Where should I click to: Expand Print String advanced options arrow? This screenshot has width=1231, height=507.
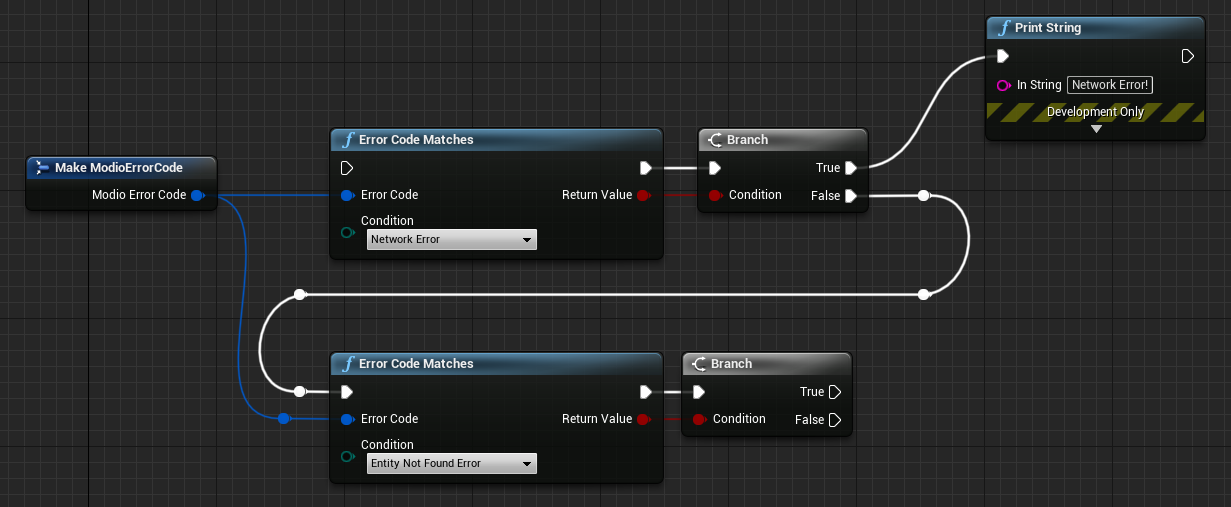click(x=1096, y=129)
